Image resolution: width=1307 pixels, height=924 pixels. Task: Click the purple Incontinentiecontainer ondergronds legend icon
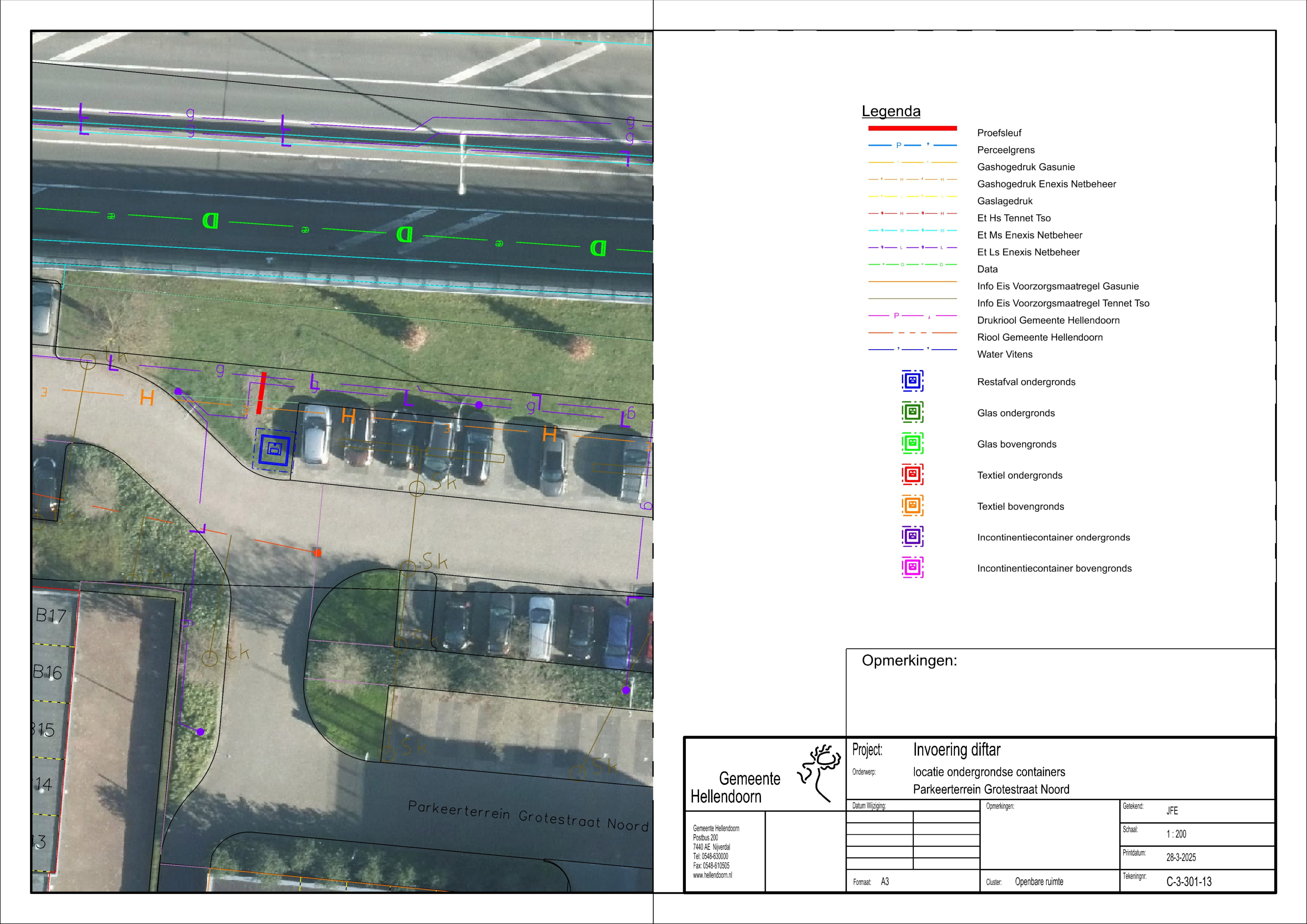pos(912,536)
